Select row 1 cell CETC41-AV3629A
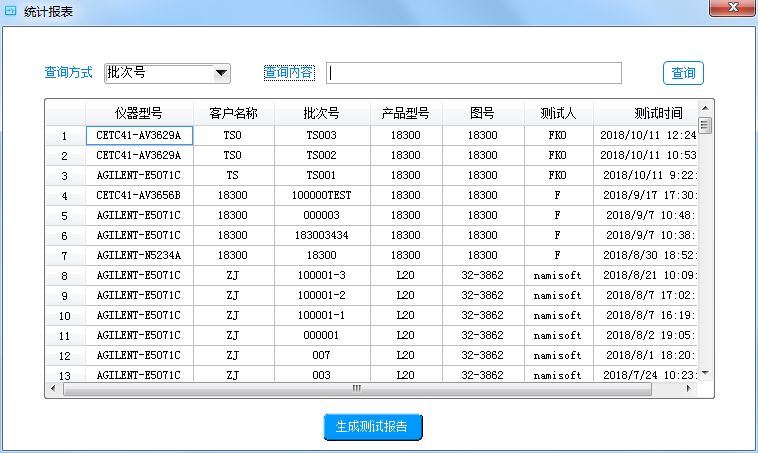758x453 pixels. click(x=139, y=135)
